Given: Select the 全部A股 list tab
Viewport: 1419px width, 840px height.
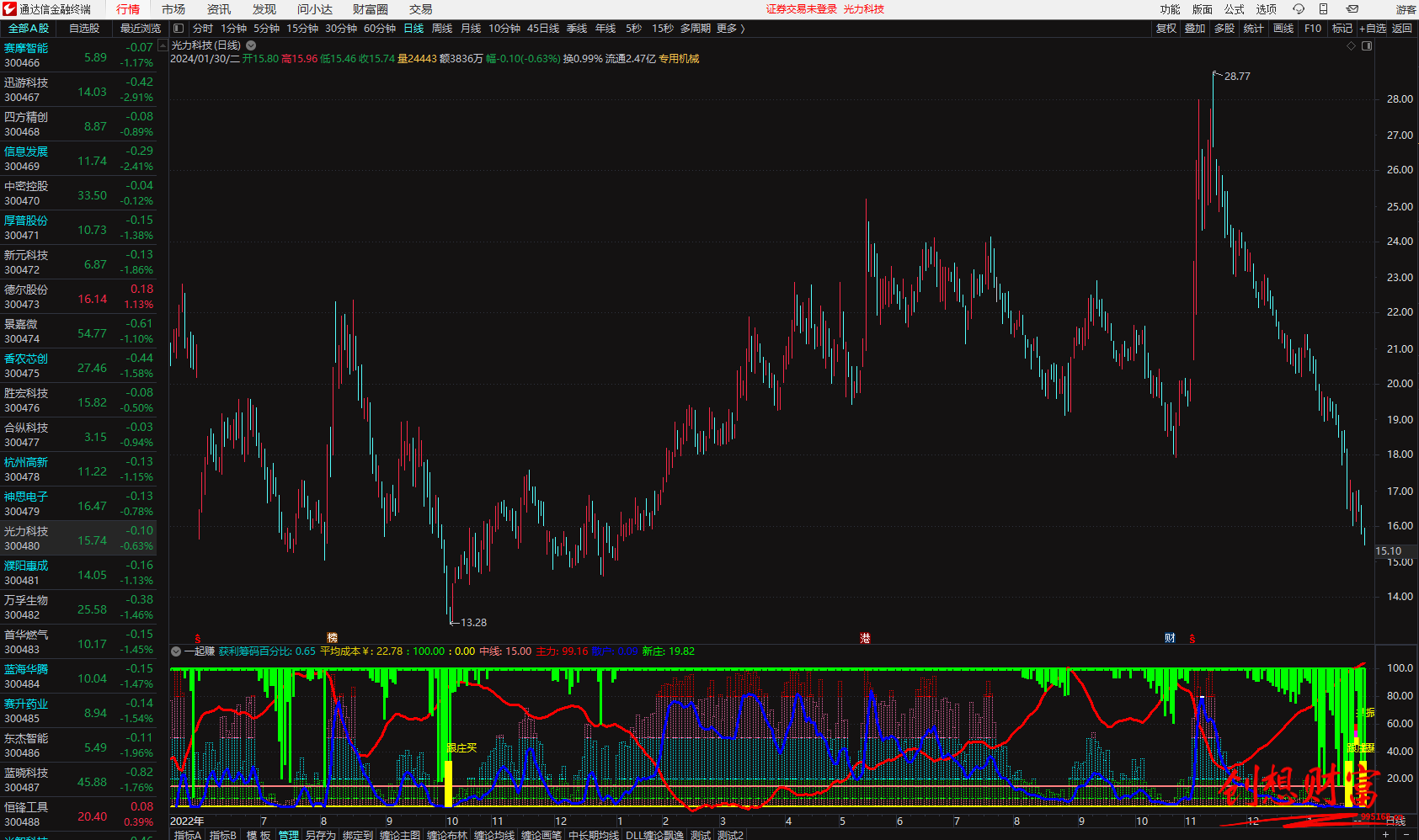Looking at the screenshot, I should click(29, 29).
